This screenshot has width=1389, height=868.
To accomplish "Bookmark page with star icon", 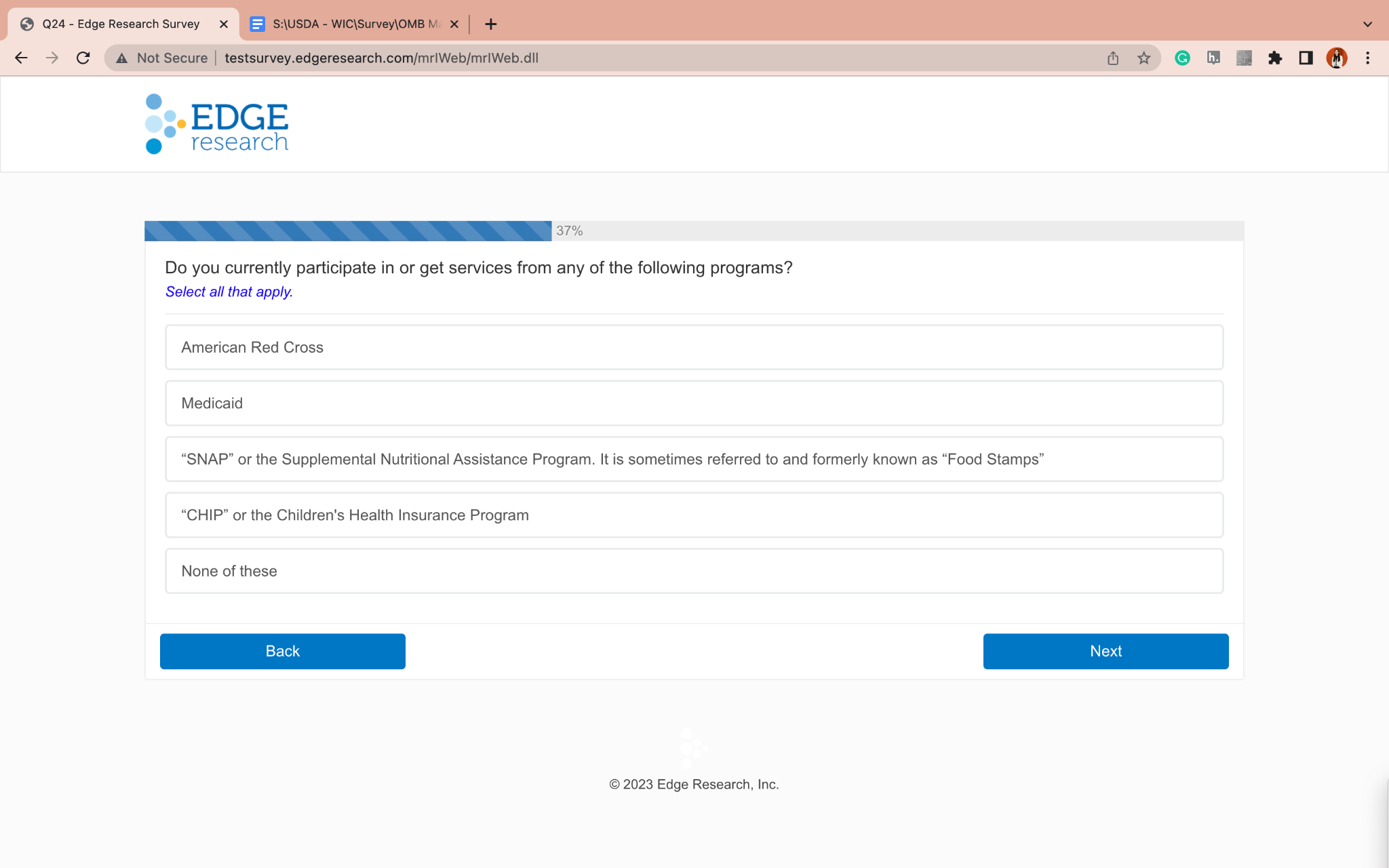I will point(1143,58).
